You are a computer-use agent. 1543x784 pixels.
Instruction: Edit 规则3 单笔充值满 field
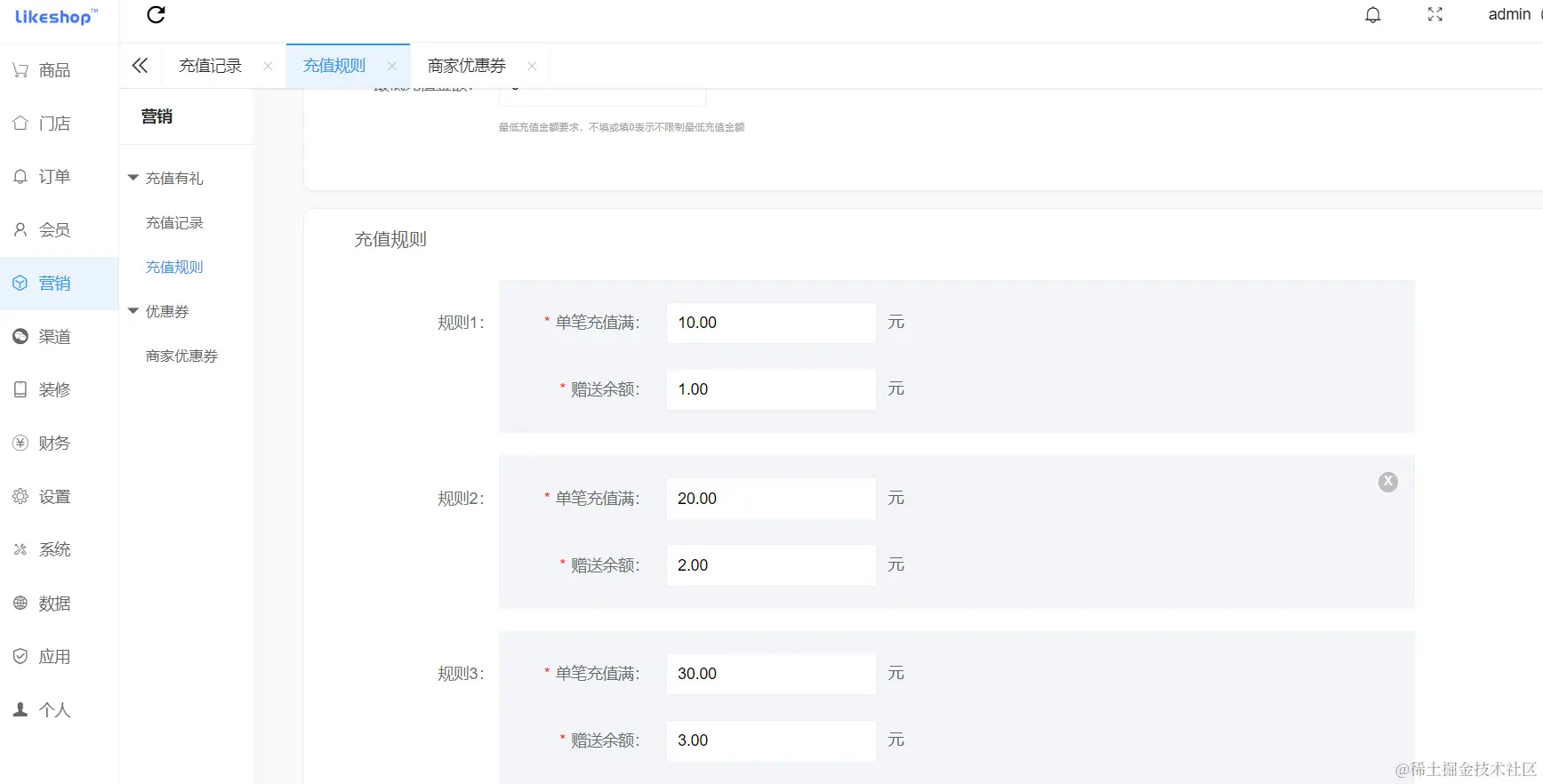pyautogui.click(x=771, y=674)
